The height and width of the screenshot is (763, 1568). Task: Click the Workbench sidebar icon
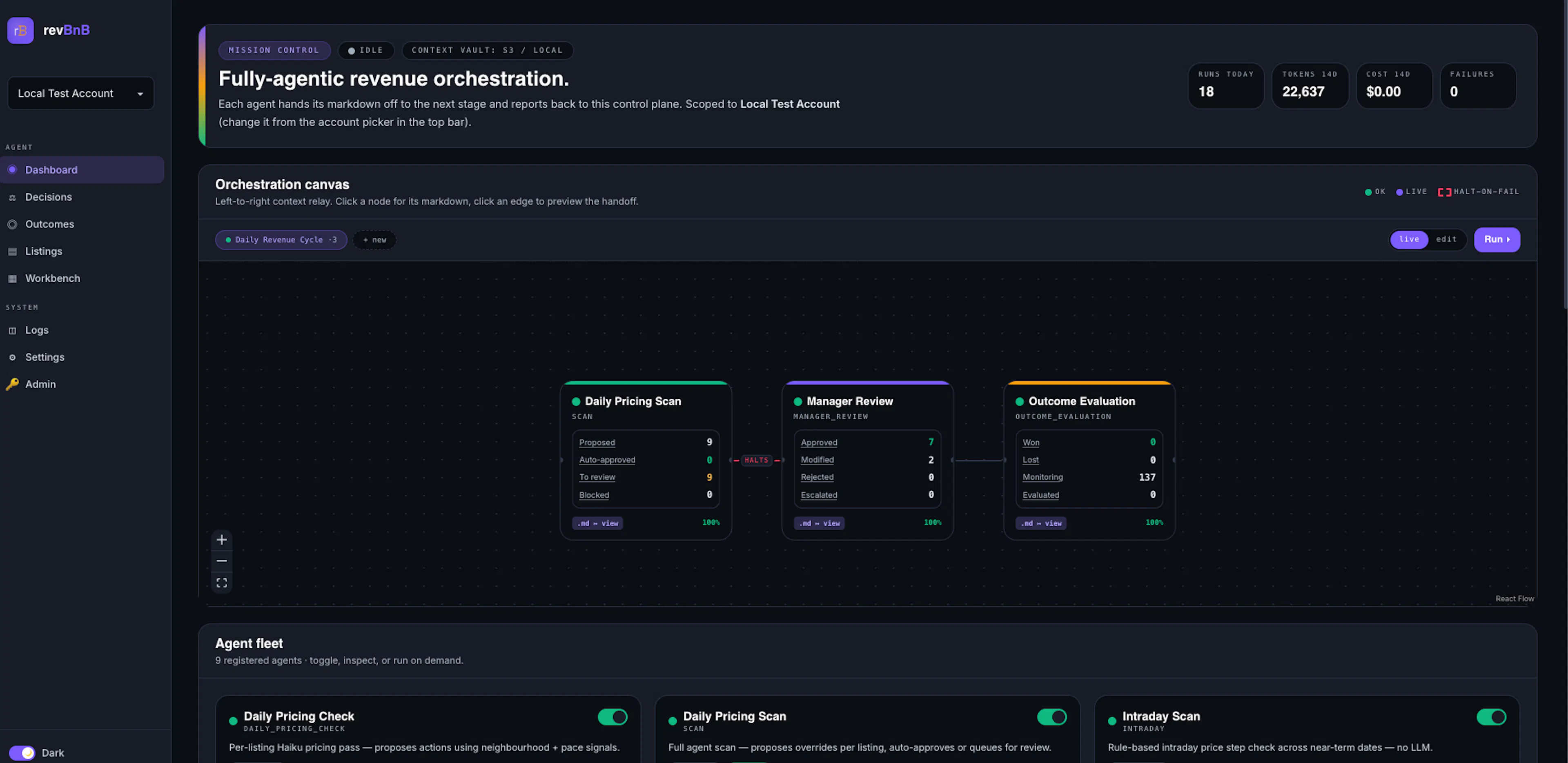[12, 278]
